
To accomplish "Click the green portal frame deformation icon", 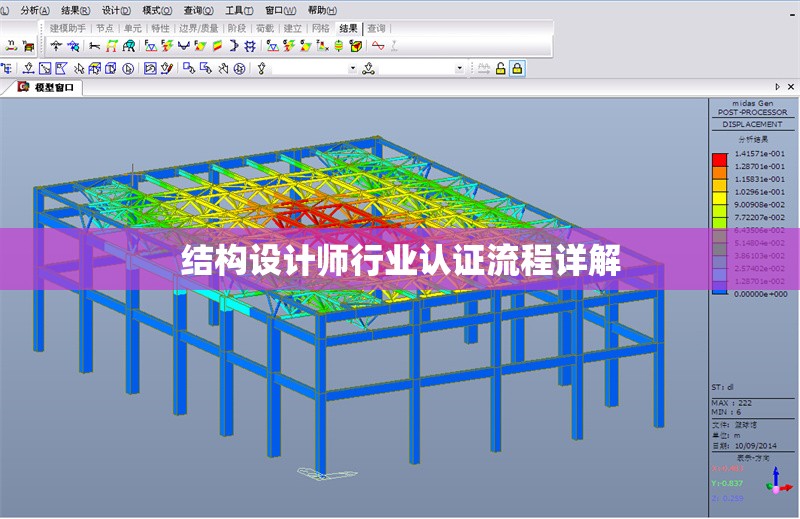I will pyautogui.click(x=113, y=46).
